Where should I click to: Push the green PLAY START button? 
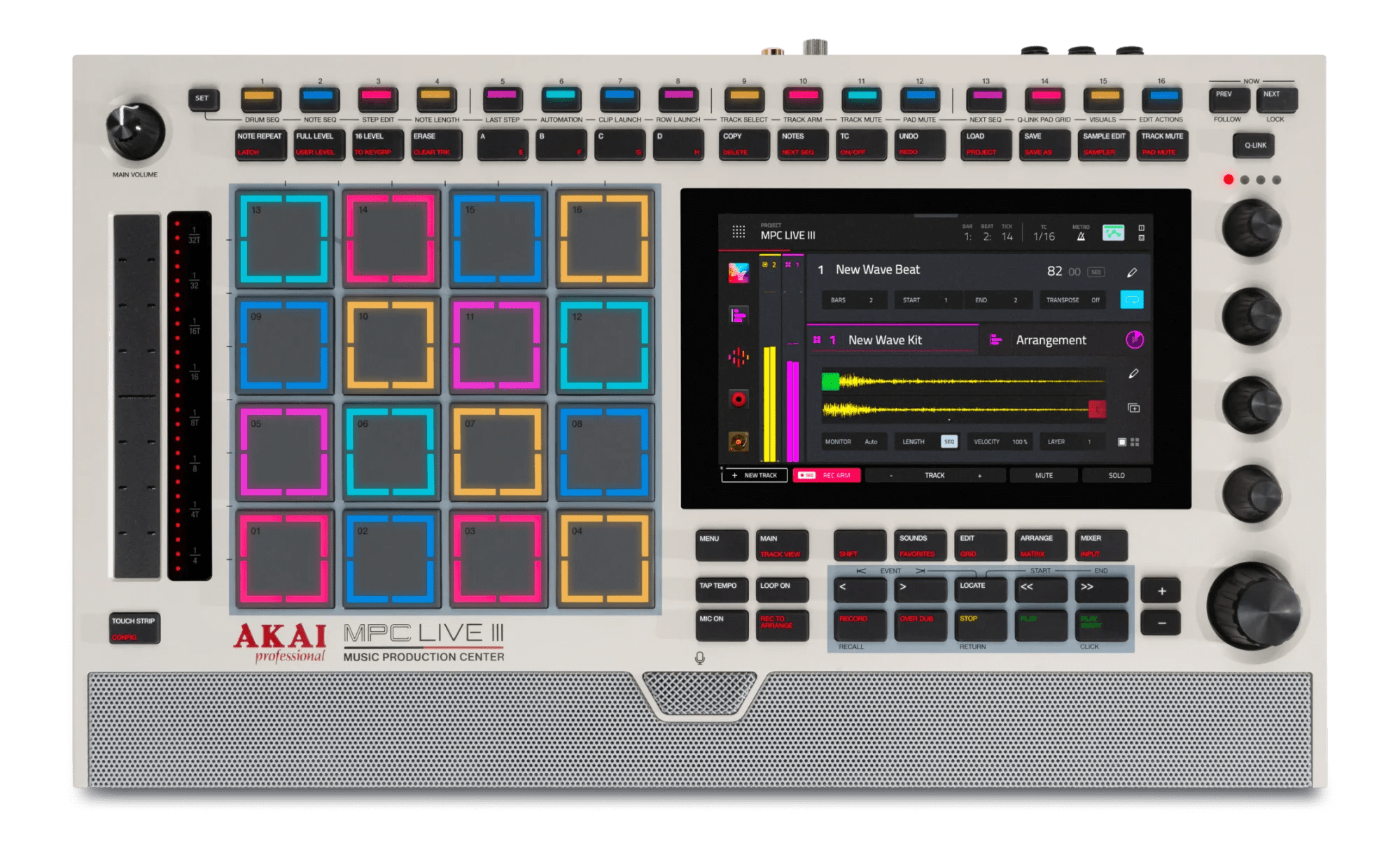tap(1102, 625)
